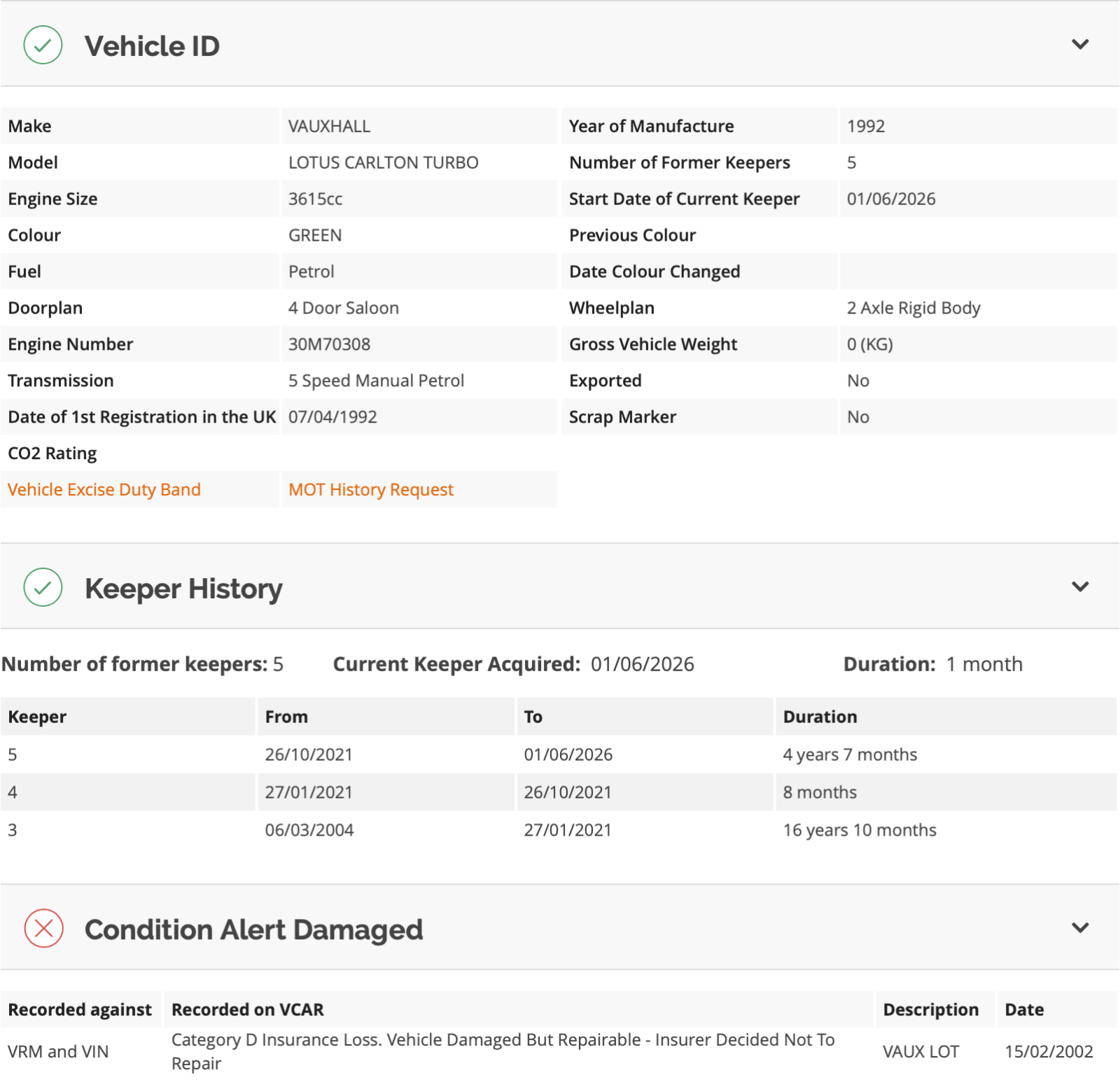
Task: Select the 07/04/1992 registration date
Action: click(x=333, y=417)
